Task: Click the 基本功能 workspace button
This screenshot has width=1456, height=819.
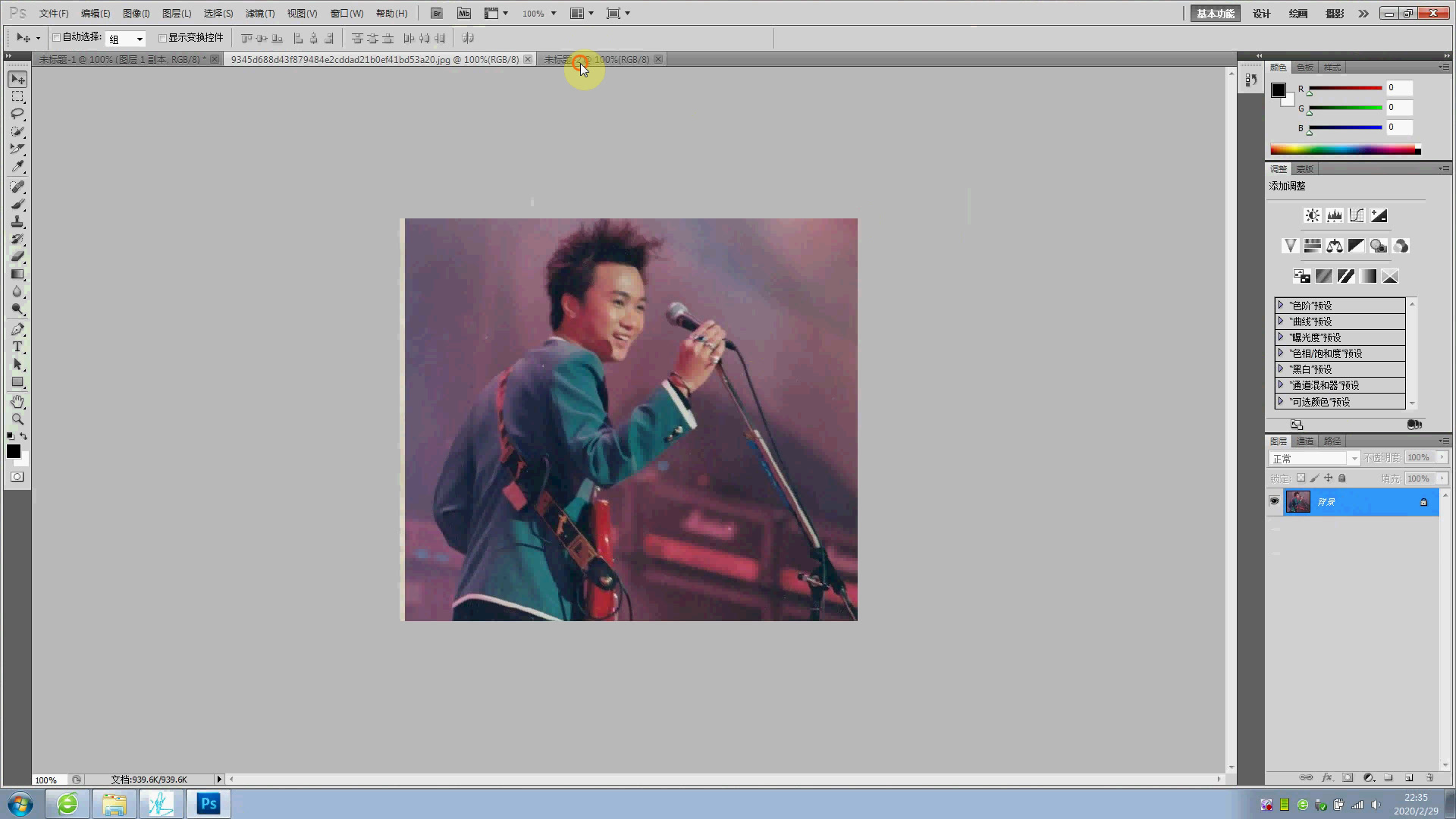Action: (x=1215, y=14)
